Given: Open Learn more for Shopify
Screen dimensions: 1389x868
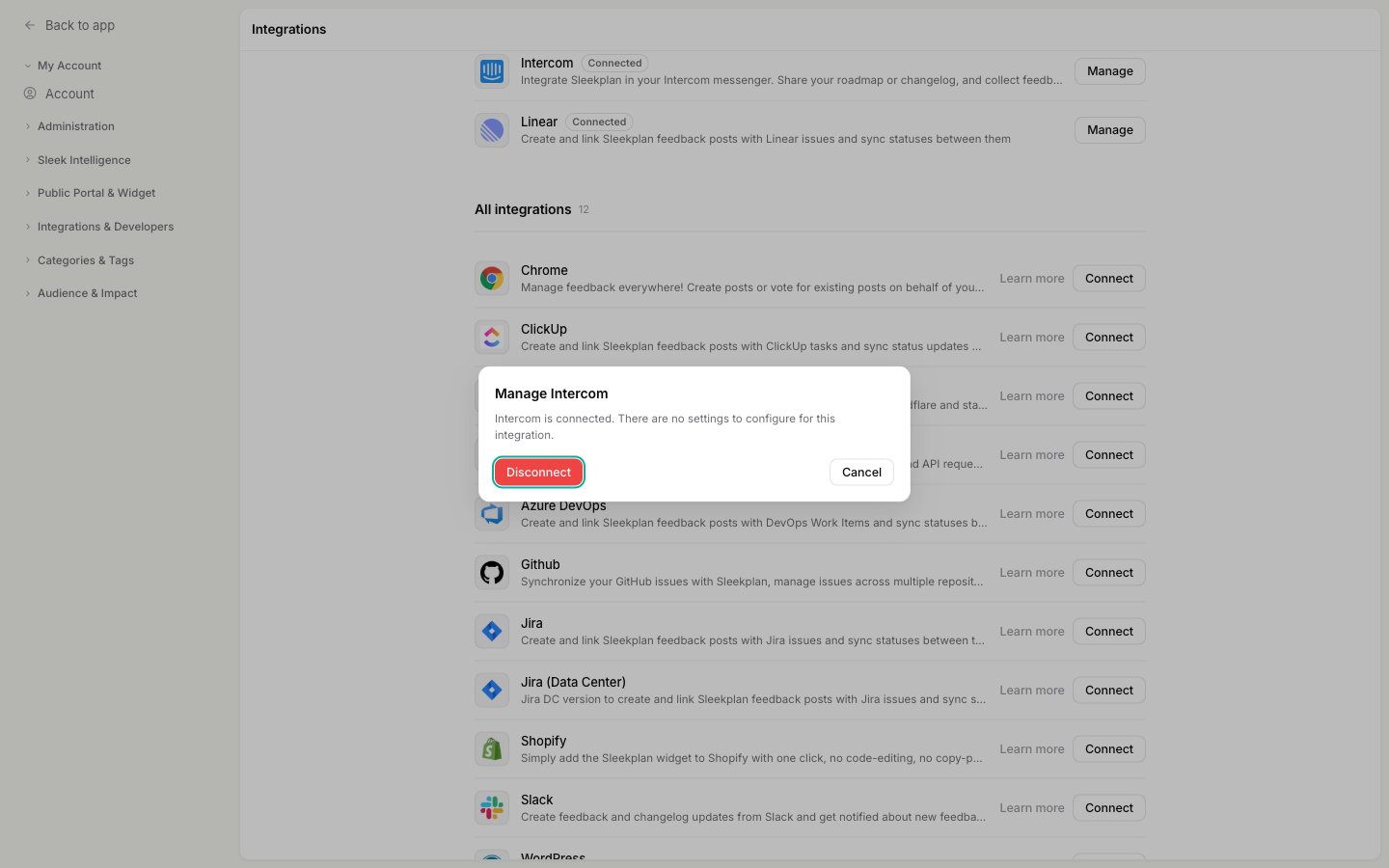Looking at the screenshot, I should click(1032, 749).
